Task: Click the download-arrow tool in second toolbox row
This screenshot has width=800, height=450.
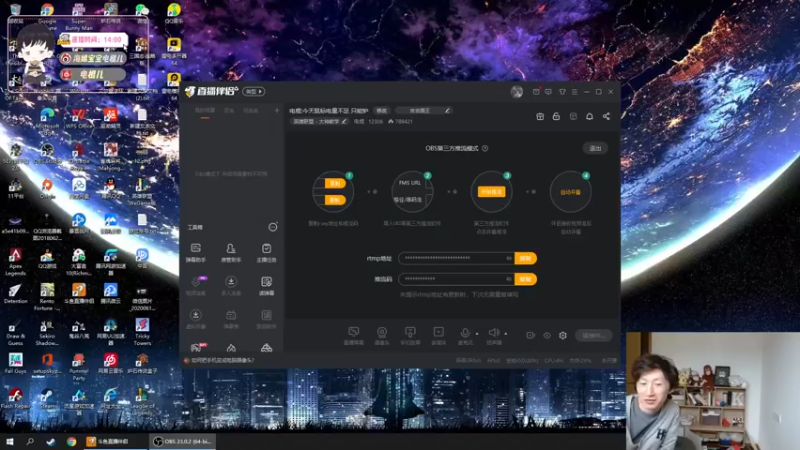Action: [x=231, y=286]
